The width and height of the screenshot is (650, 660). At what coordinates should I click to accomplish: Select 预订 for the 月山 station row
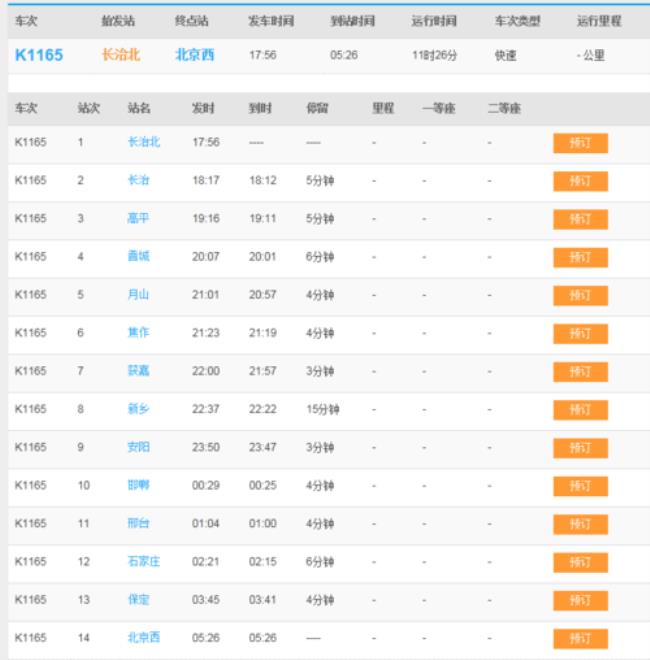[x=580, y=295]
